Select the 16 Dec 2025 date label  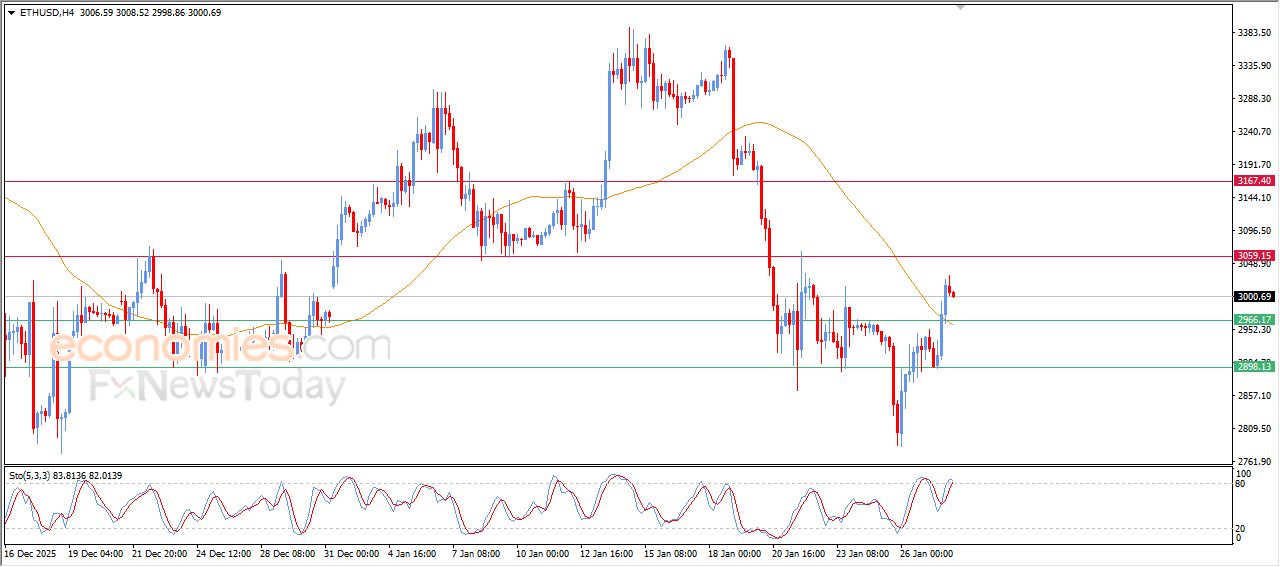(x=29, y=553)
